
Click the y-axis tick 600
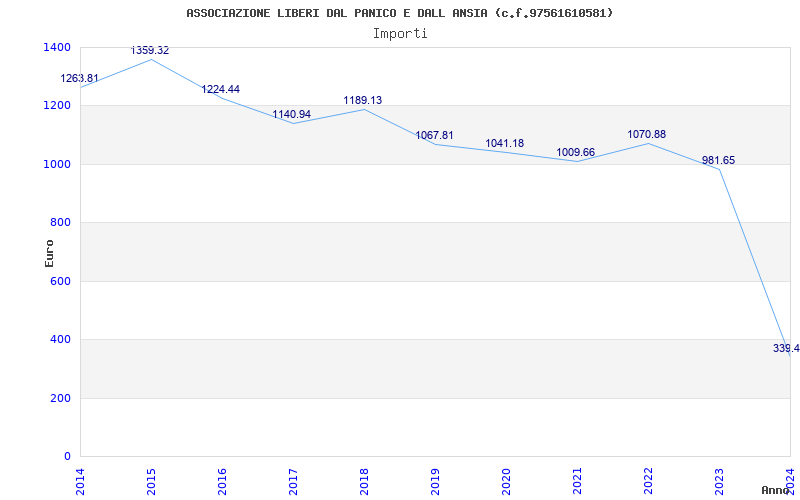[60, 281]
